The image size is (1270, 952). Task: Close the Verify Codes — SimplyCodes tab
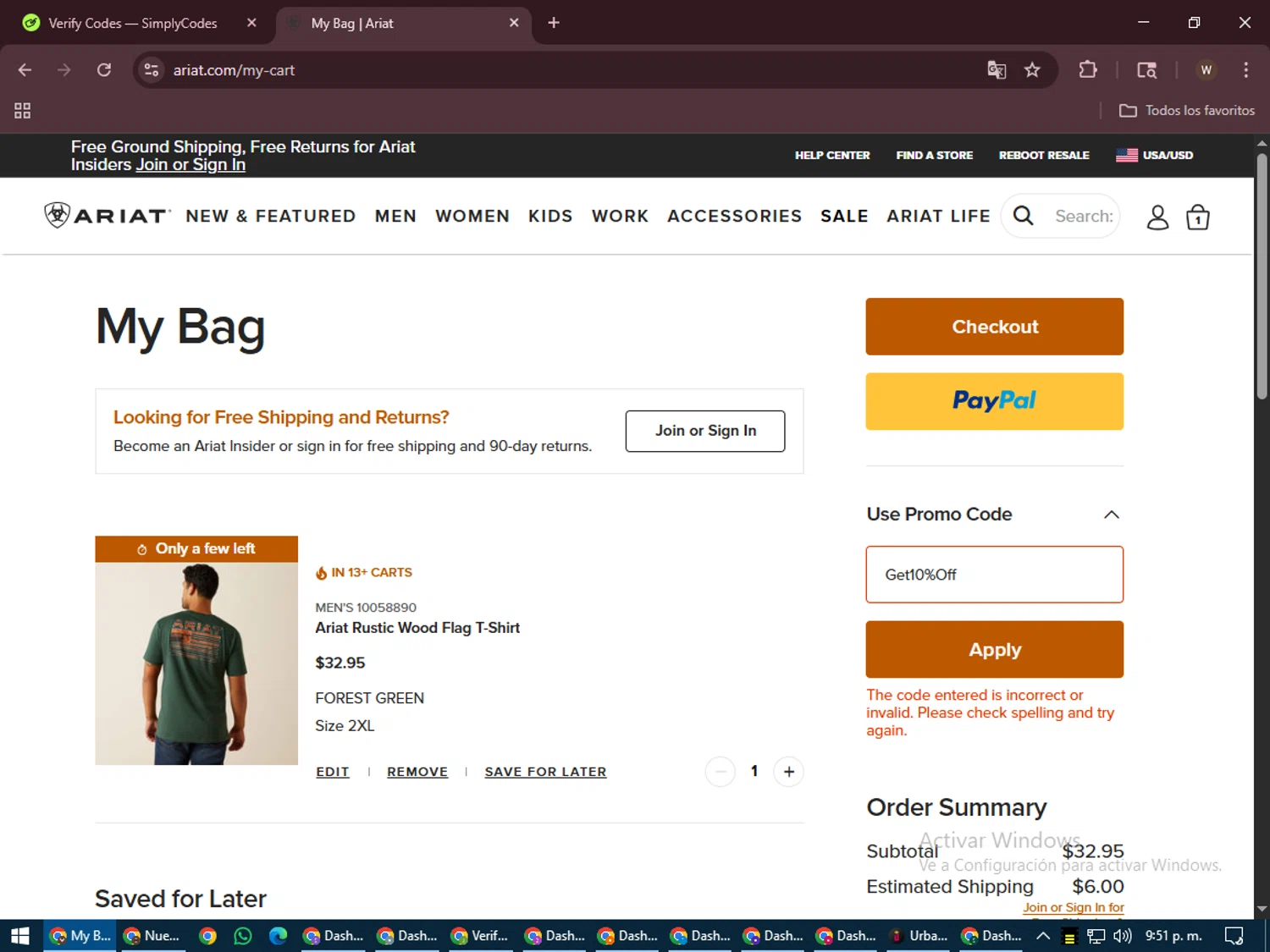coord(251,23)
